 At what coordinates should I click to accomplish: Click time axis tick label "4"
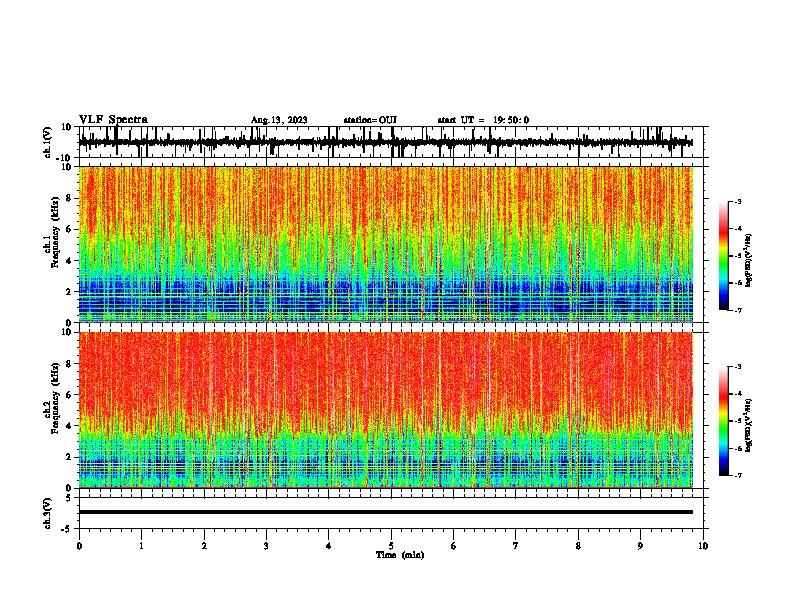click(329, 546)
